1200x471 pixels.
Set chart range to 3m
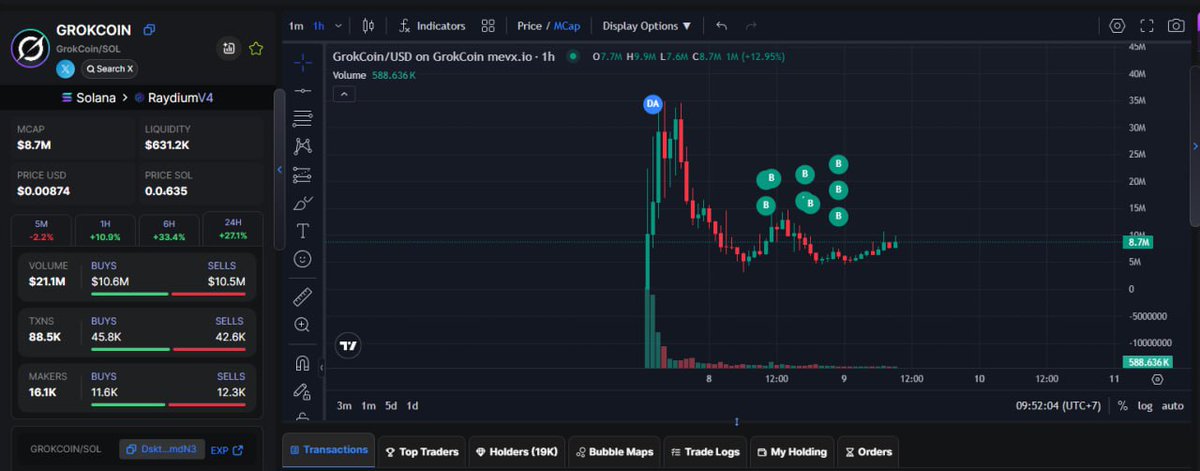[344, 406]
